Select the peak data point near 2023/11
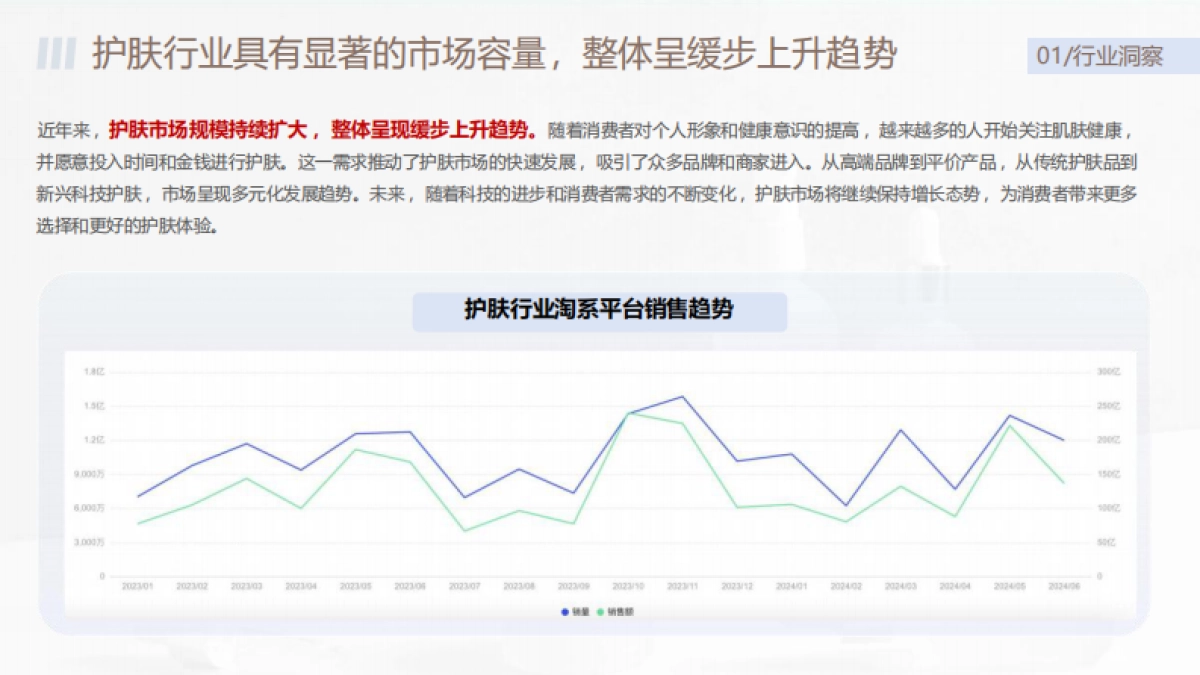The image size is (1200, 675). click(681, 397)
